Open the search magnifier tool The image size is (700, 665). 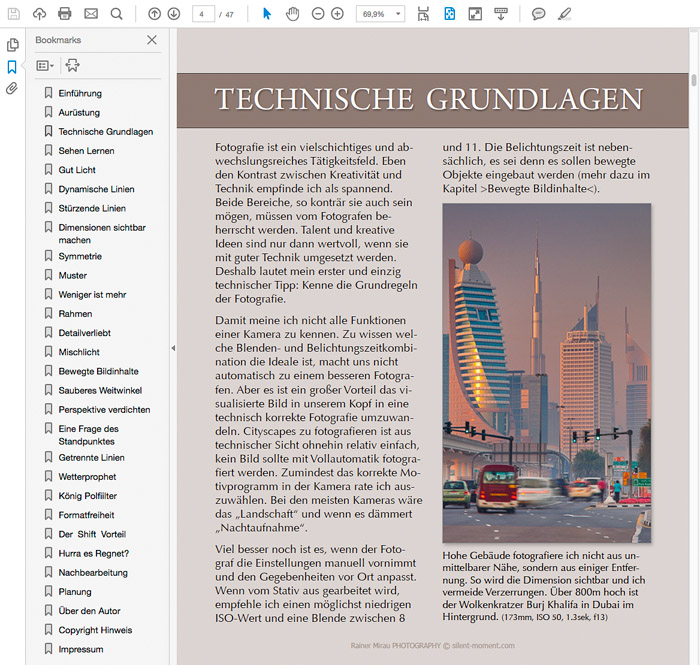point(117,14)
